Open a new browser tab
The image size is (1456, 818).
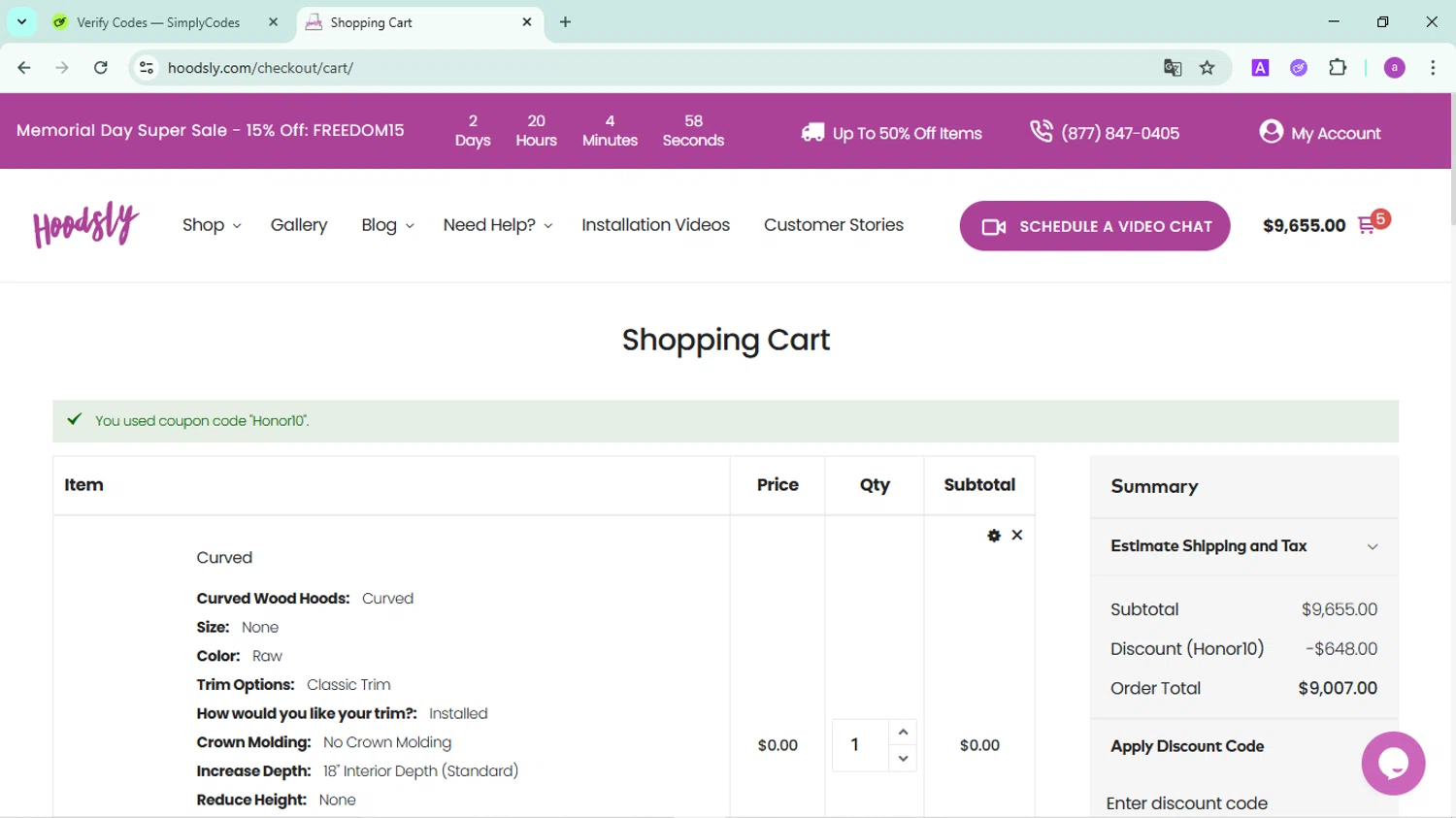(x=565, y=22)
